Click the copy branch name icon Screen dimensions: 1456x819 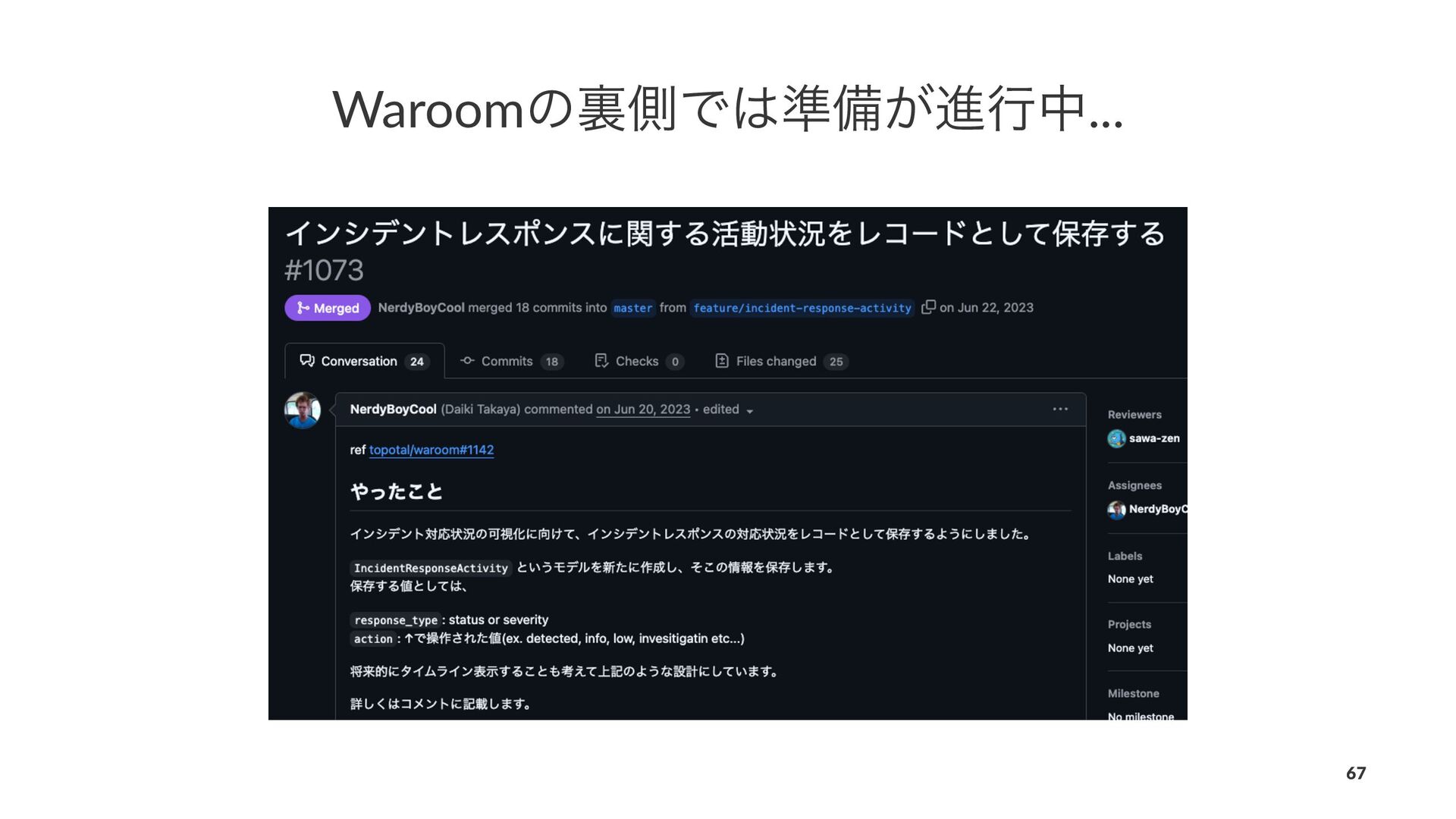point(928,307)
